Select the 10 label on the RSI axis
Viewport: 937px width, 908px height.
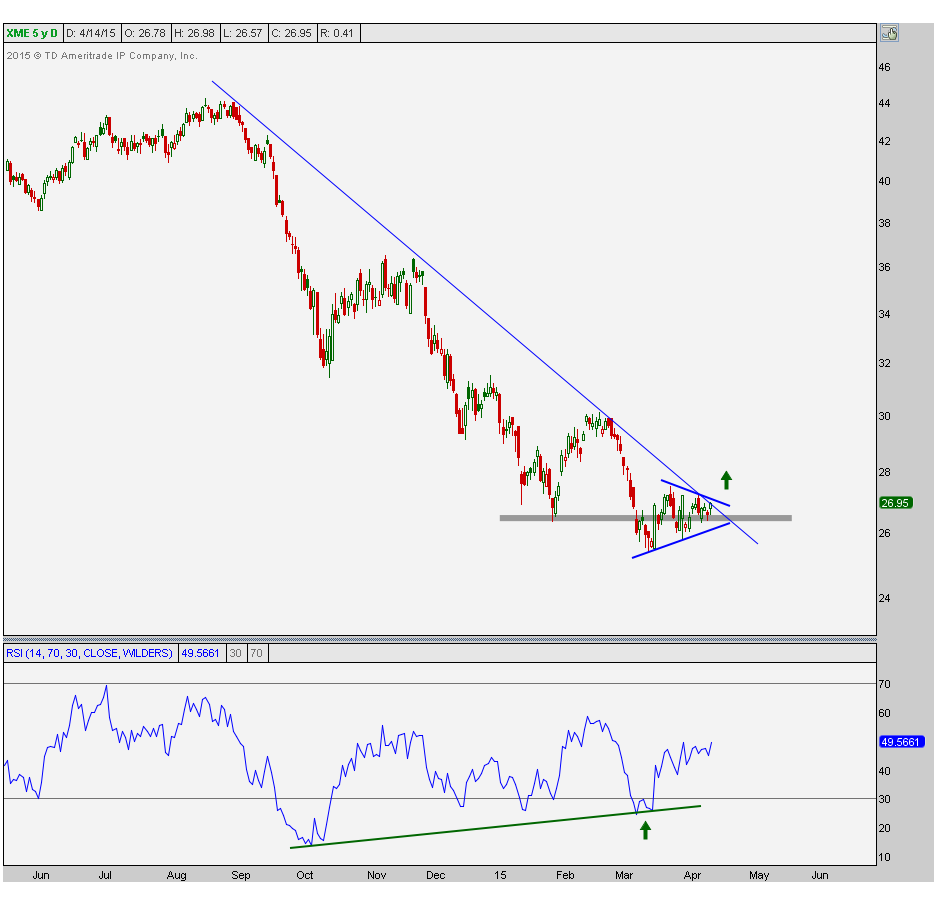pyautogui.click(x=884, y=857)
